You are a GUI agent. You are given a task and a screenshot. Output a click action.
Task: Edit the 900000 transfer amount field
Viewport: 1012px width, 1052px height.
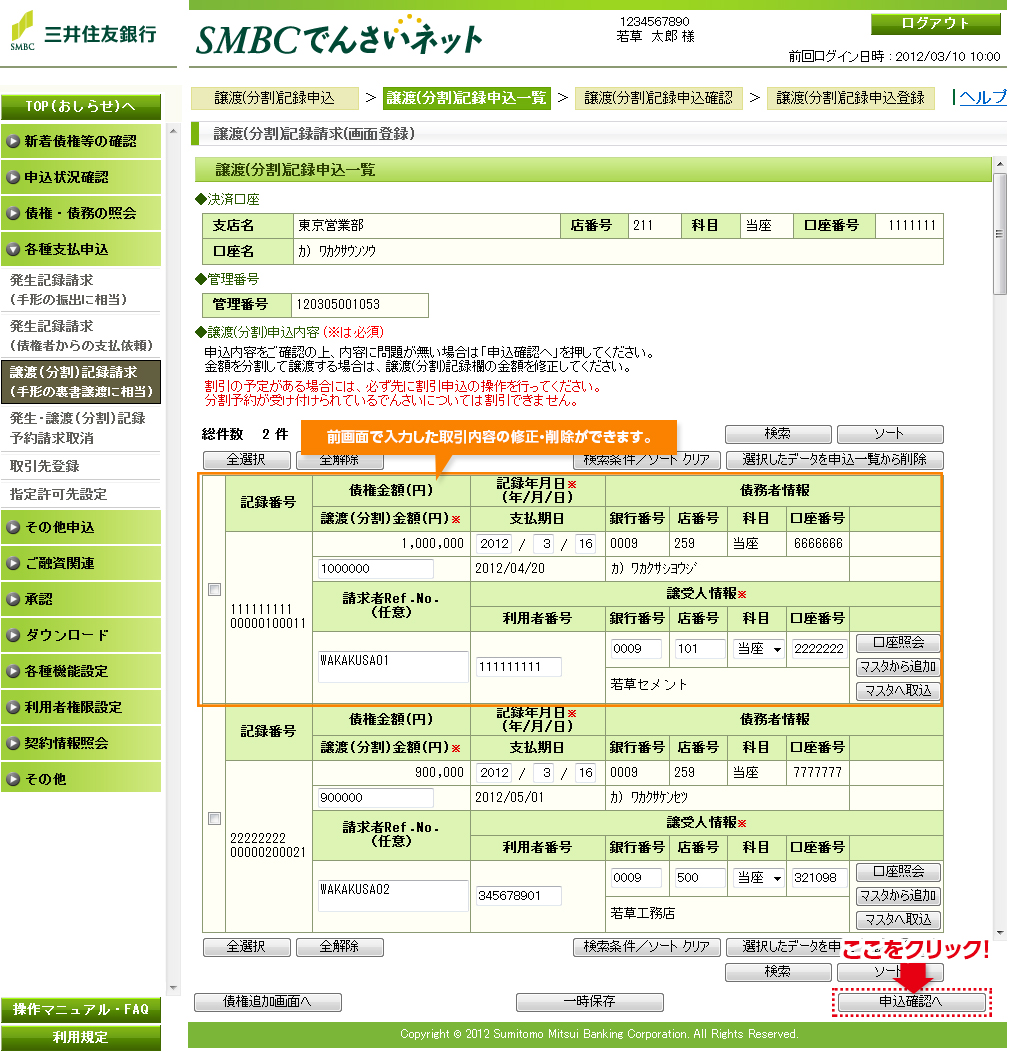click(376, 798)
